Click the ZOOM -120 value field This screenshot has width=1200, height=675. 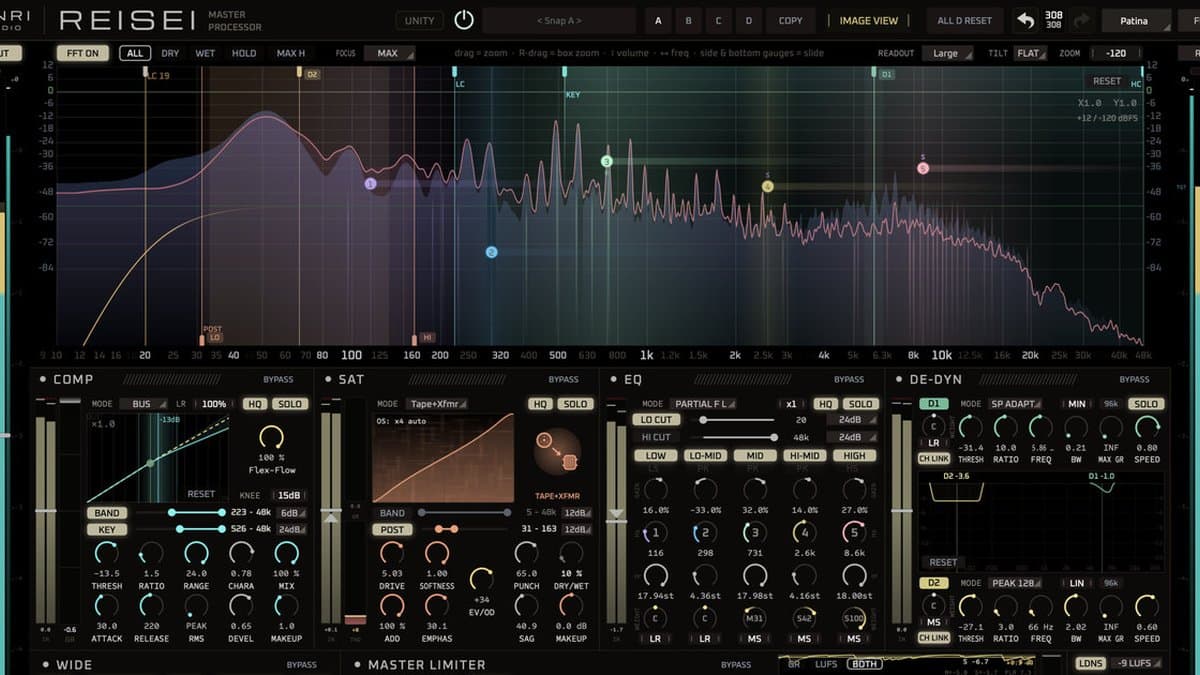(1116, 53)
